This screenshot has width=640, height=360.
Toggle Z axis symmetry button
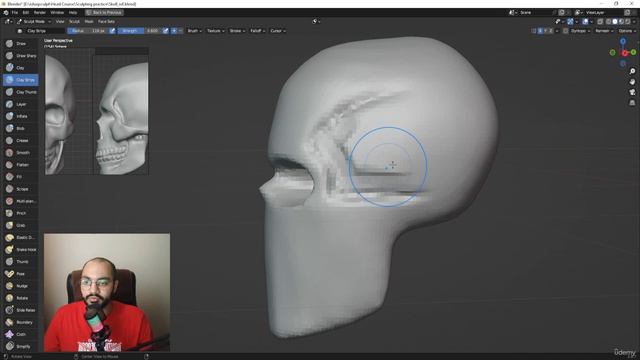tap(551, 31)
